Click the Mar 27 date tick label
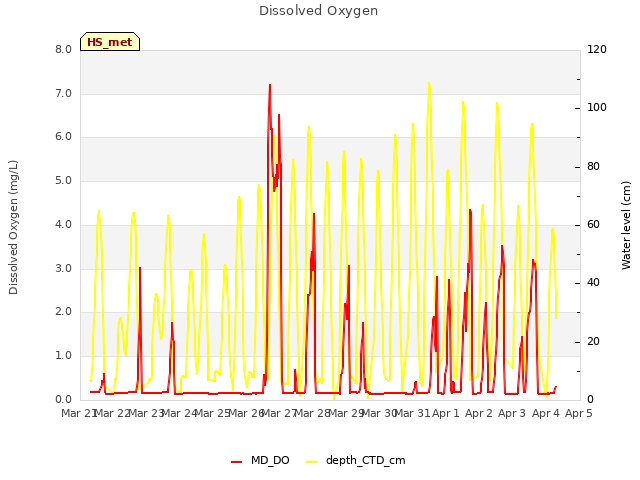The height and width of the screenshot is (480, 640). click(x=279, y=413)
